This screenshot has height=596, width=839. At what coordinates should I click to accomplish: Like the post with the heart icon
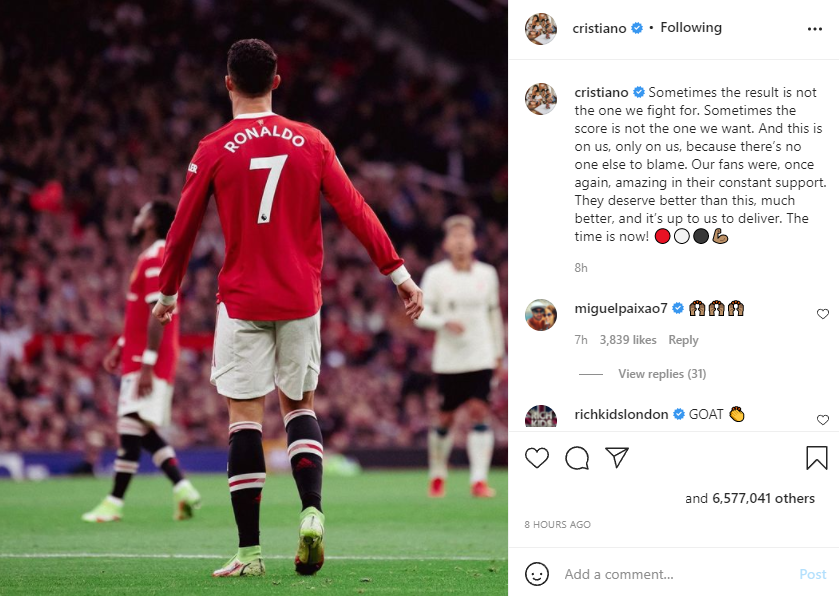537,459
